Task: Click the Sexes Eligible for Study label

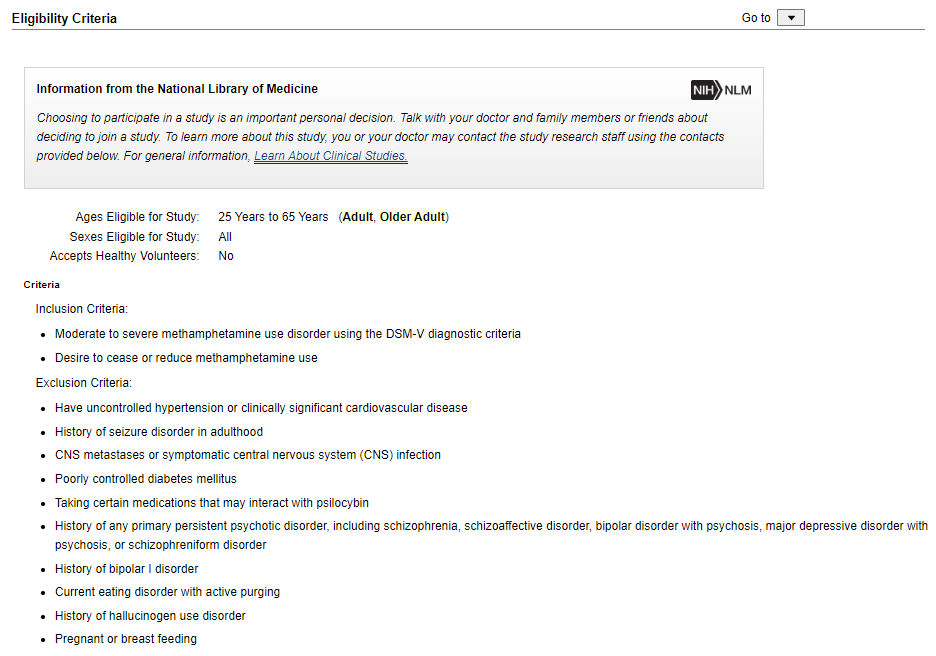Action: [x=134, y=237]
